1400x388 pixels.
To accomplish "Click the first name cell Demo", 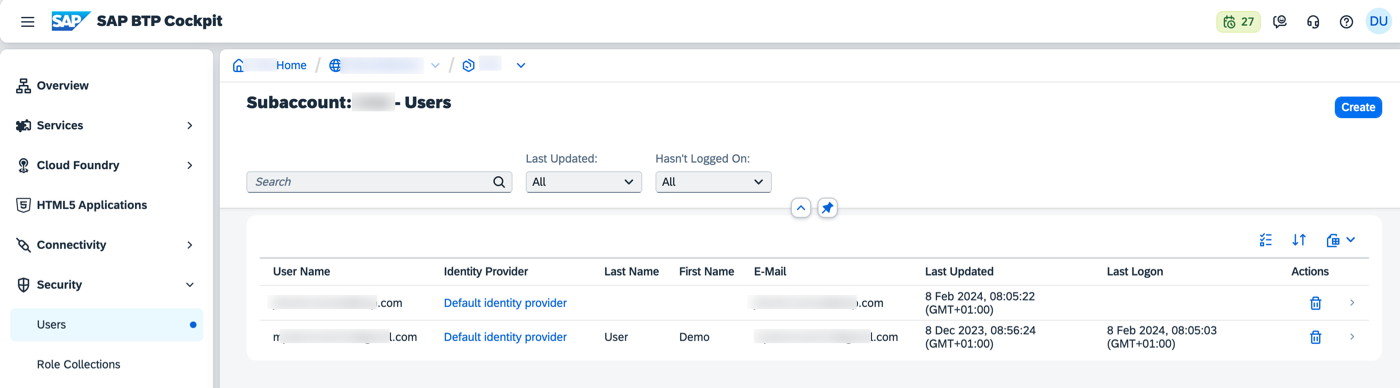I will (x=694, y=337).
